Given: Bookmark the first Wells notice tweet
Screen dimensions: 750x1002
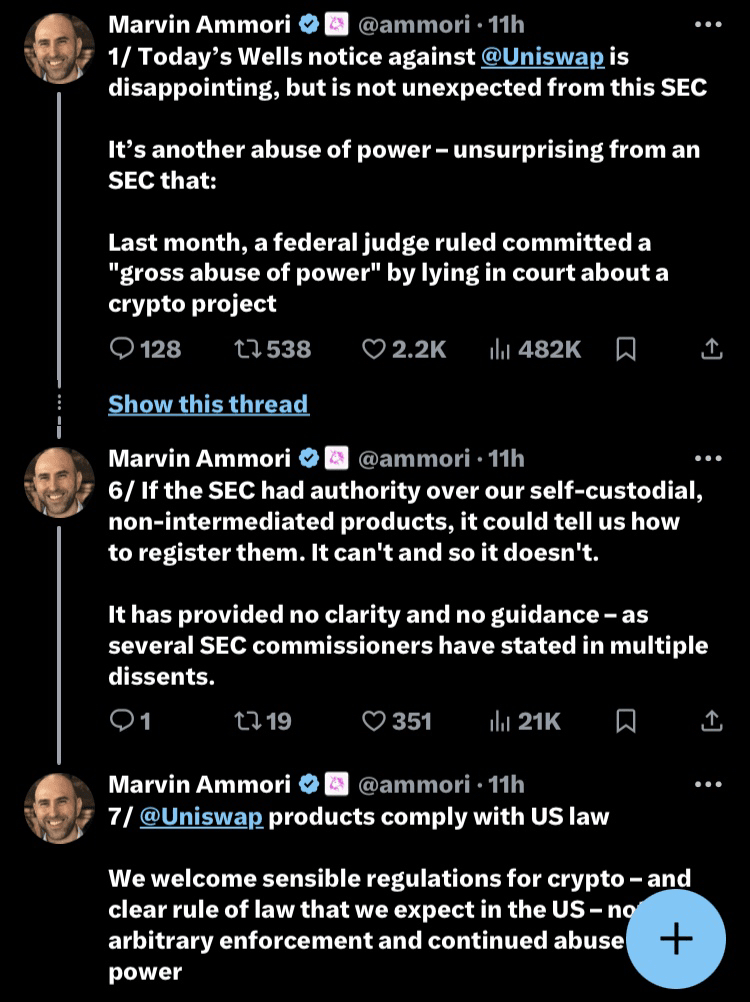Looking at the screenshot, I should pos(626,349).
